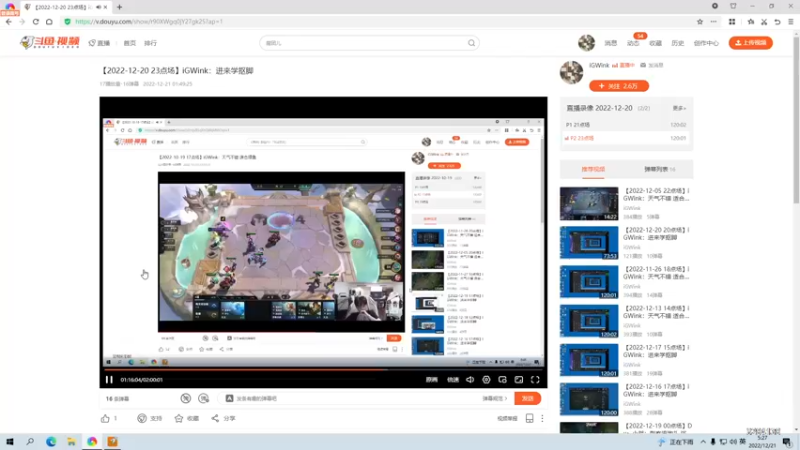The height and width of the screenshot is (450, 800).
Task: Open 收藏 favorites in the header
Action: [x=655, y=43]
